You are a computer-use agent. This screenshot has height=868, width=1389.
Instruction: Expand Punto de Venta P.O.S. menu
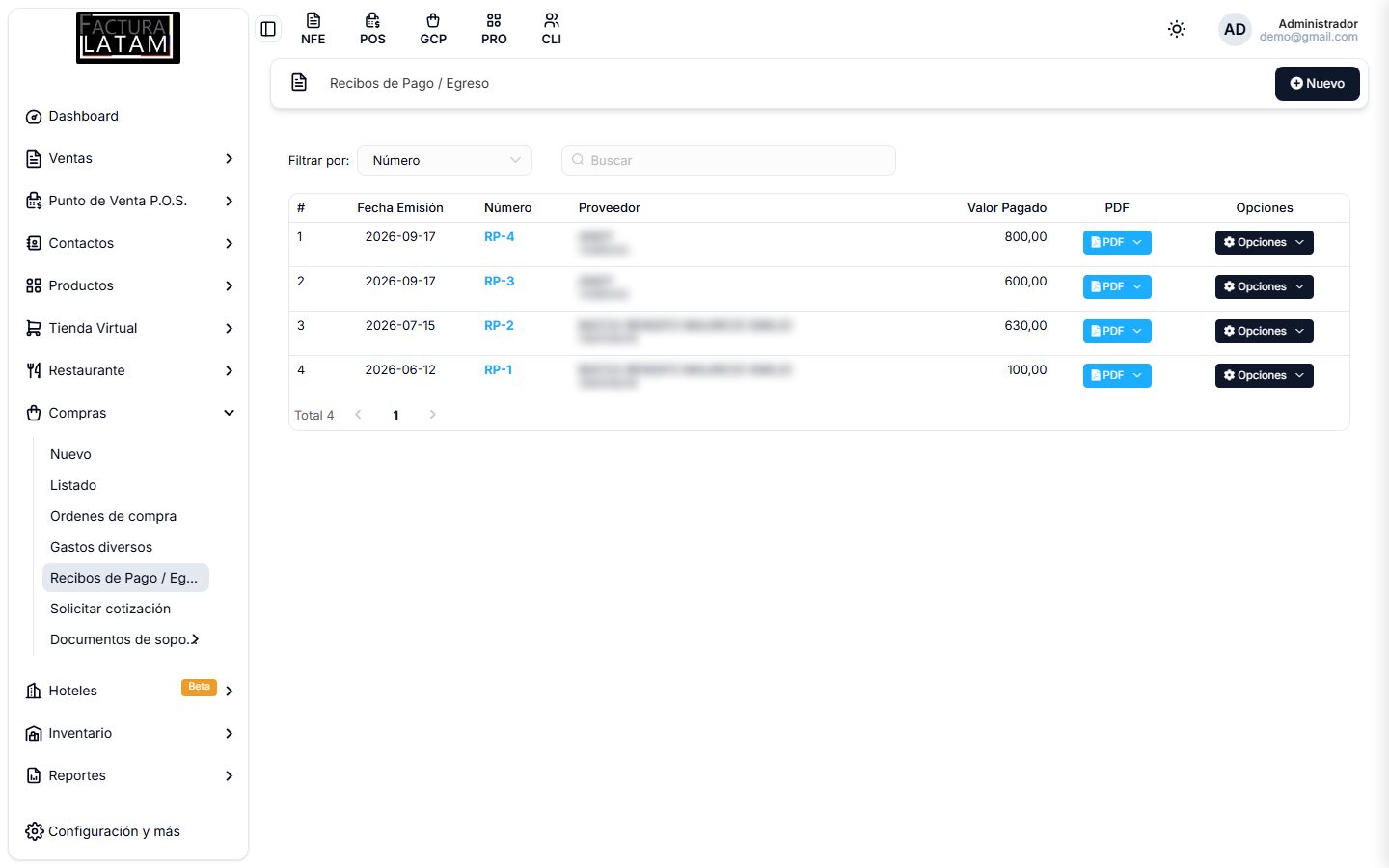point(128,201)
